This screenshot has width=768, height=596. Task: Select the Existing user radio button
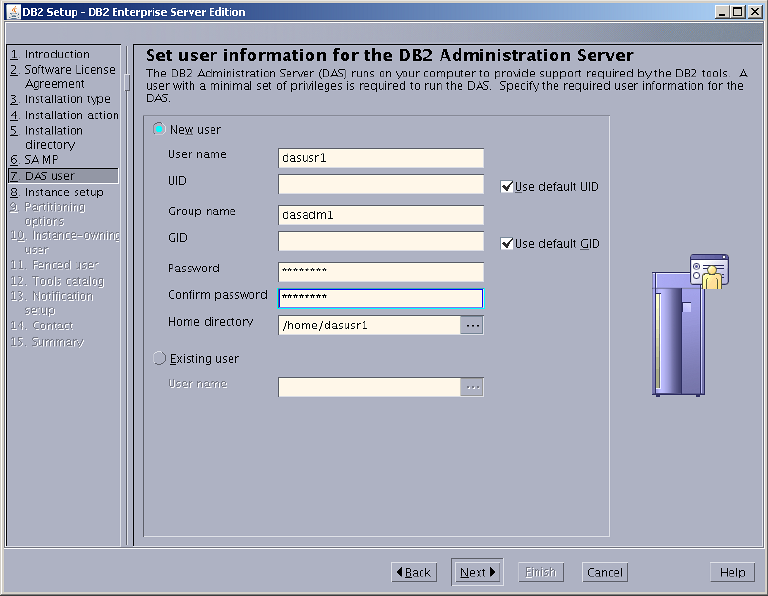pos(159,358)
